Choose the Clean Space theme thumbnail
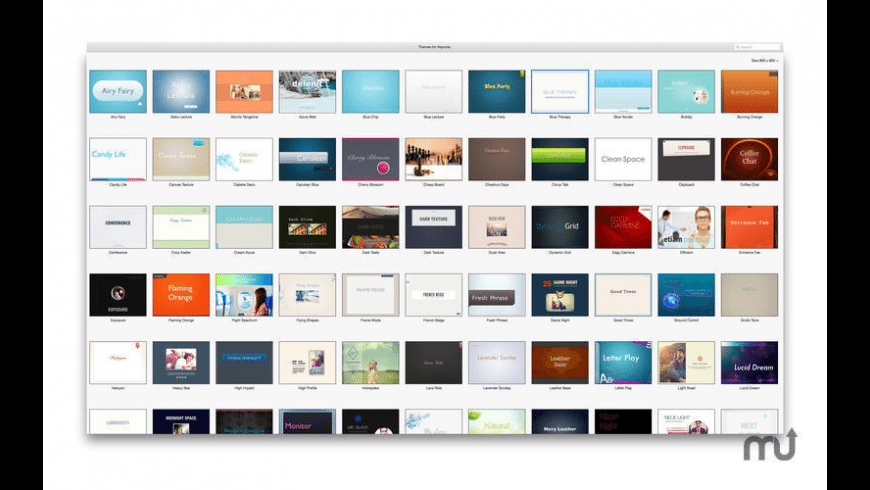 click(x=623, y=159)
